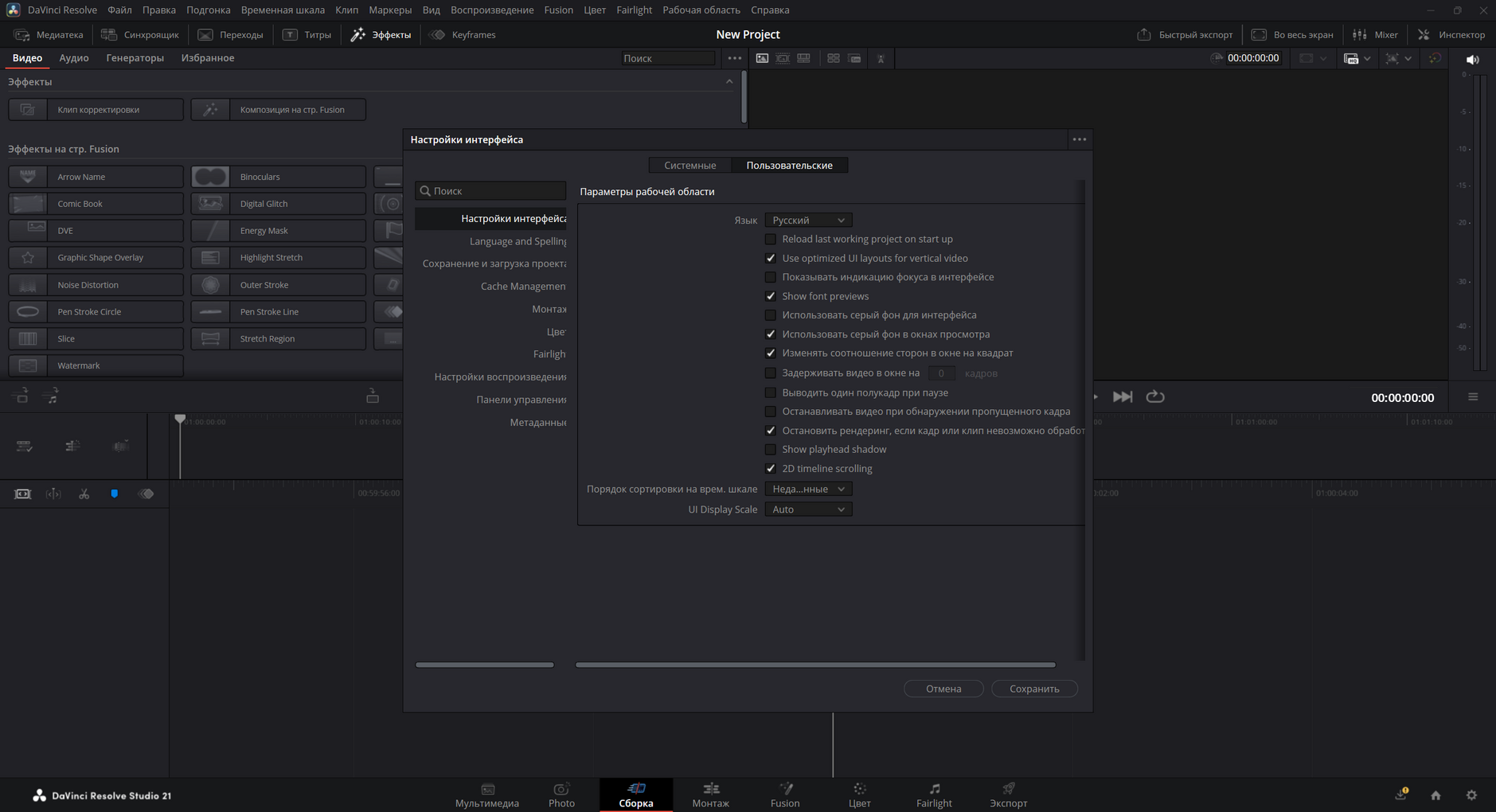Disable 2D timeline scrolling
This screenshot has width=1496, height=812.
(771, 468)
